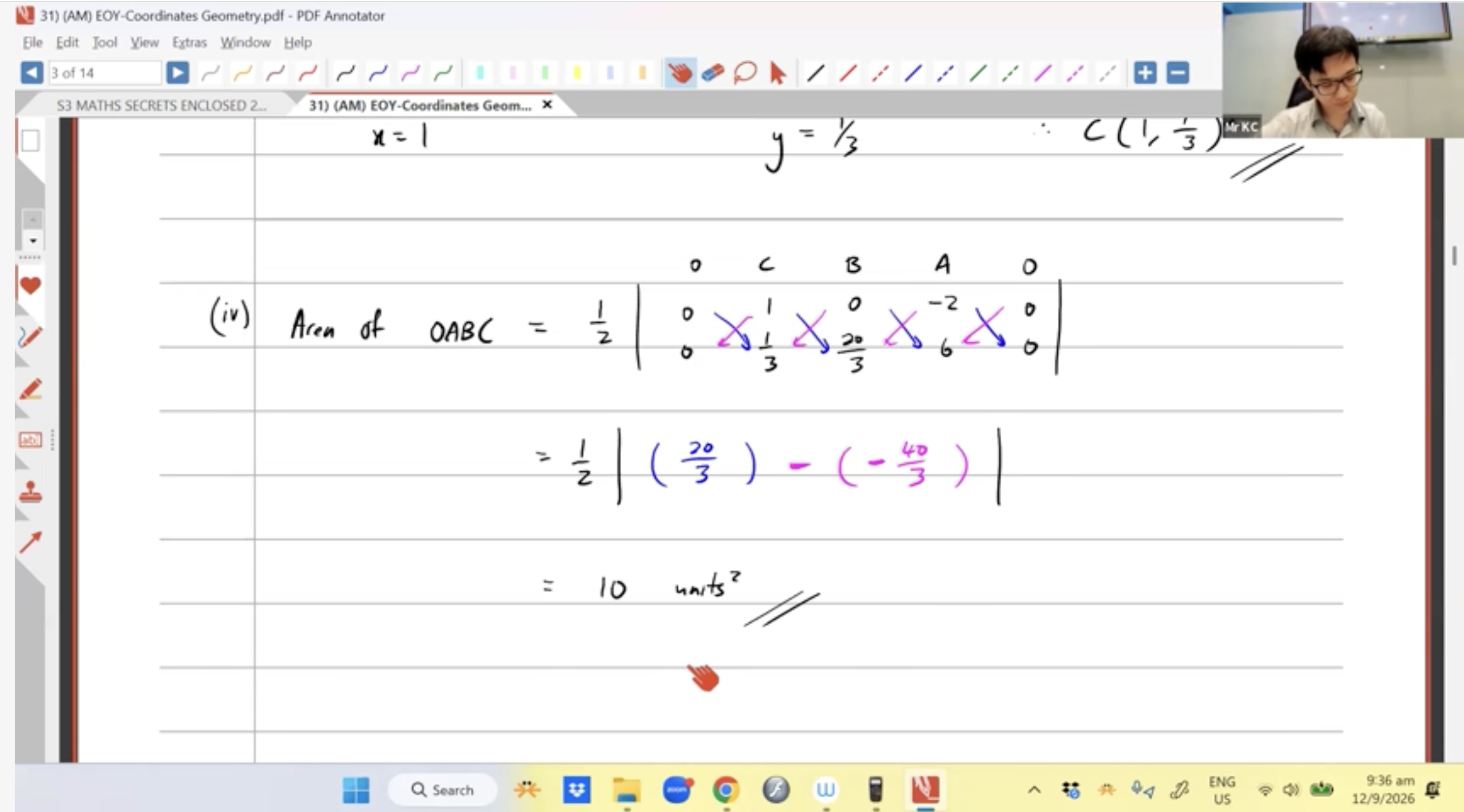1464x812 pixels.
Task: Pick the yellow highlighter swatch
Action: tap(577, 73)
